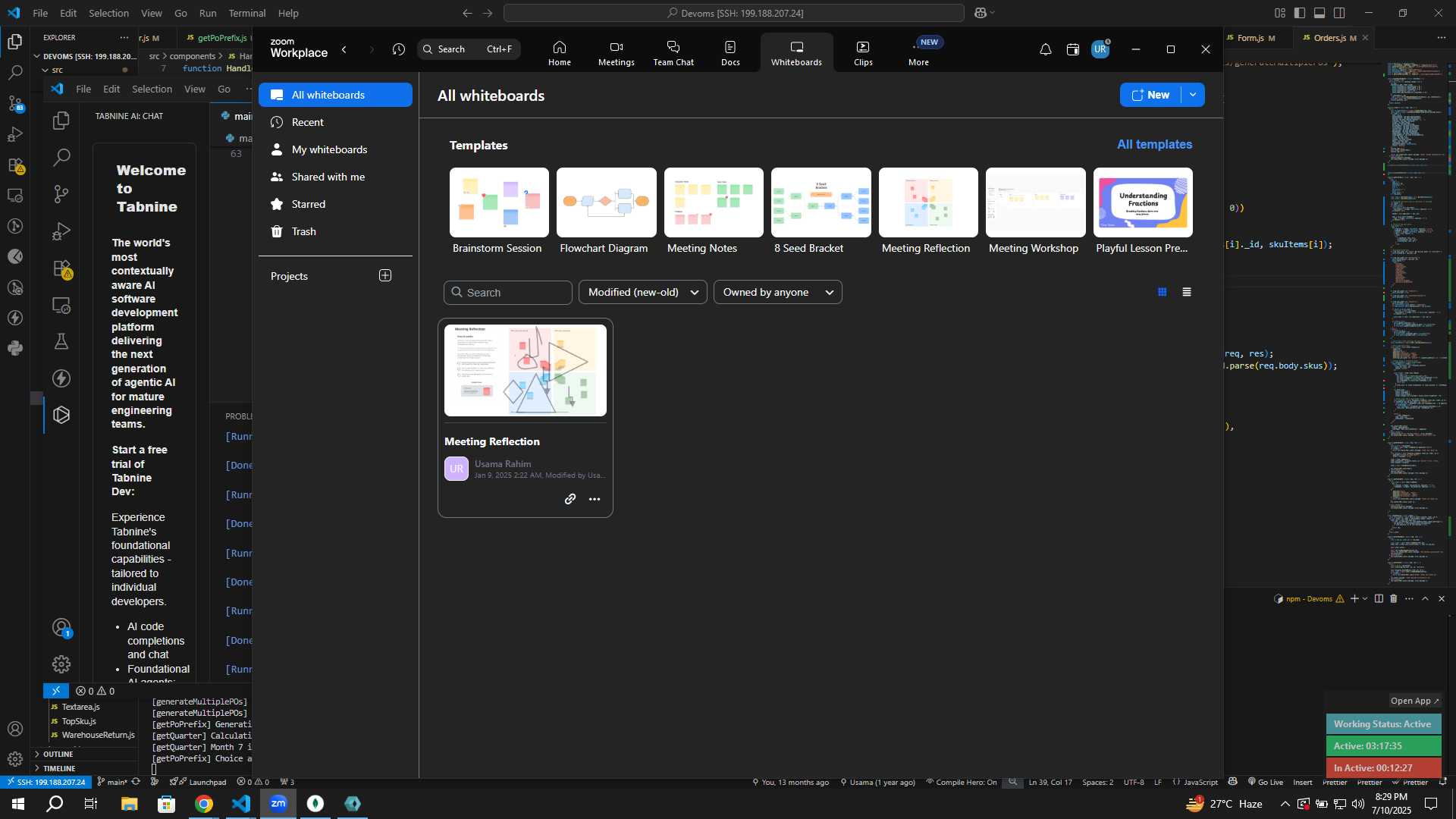Open Windows Start menu
This screenshot has width=1456, height=819.
pos(18,804)
